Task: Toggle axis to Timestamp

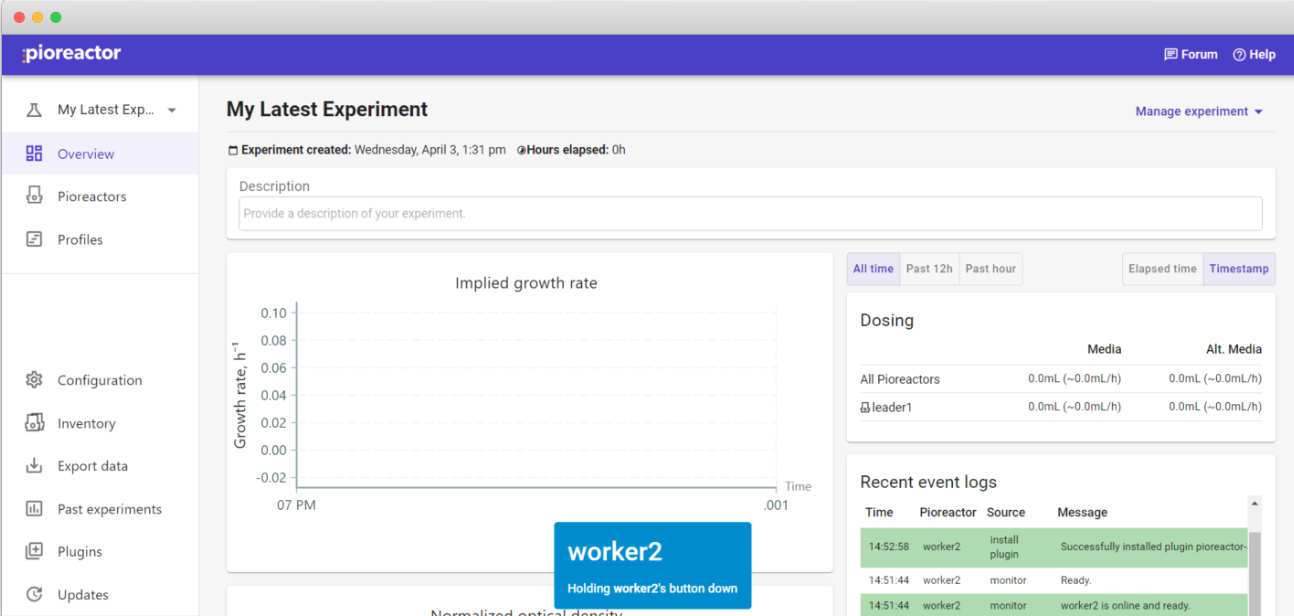Action: coord(1238,269)
